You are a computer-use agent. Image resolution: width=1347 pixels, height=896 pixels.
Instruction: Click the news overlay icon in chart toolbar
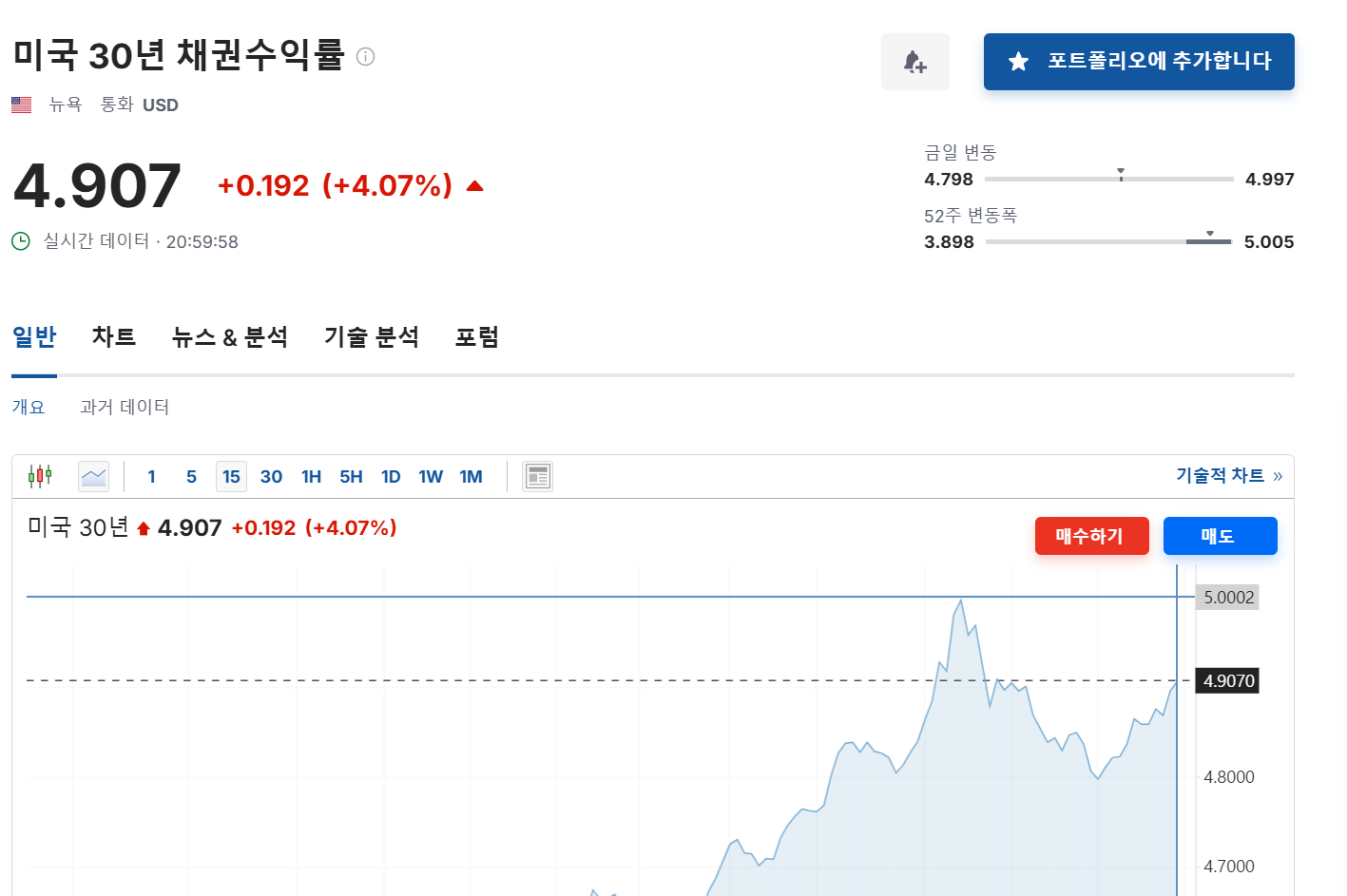point(538,476)
